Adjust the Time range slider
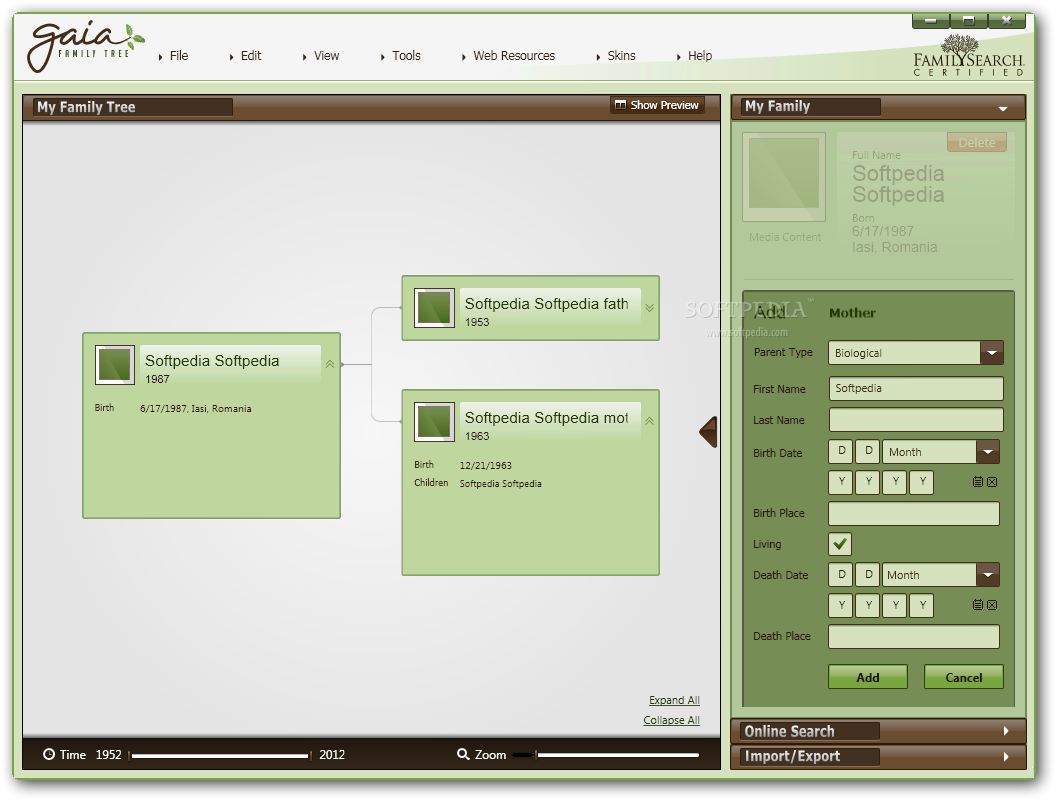 (220, 756)
